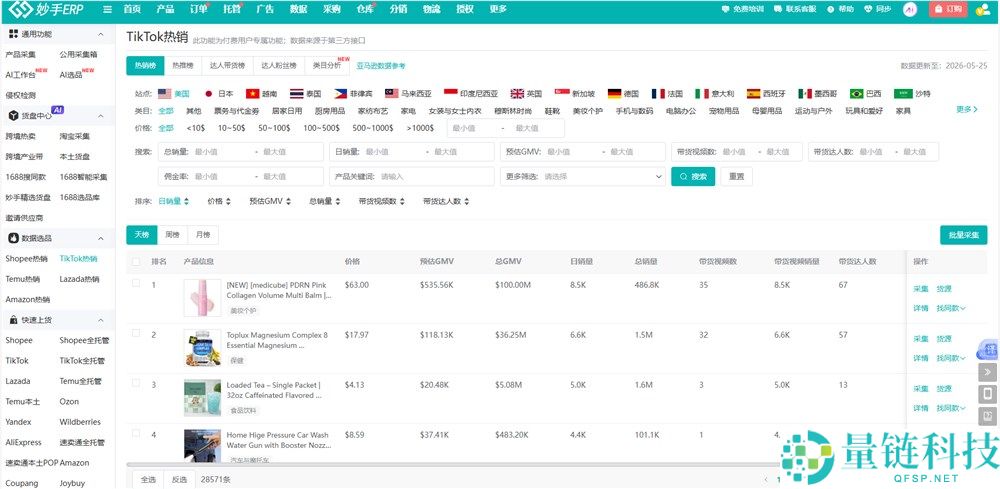Open 找同款 dropdown for Toplux Magnesium row
The width and height of the screenshot is (1000, 489).
pos(951,358)
